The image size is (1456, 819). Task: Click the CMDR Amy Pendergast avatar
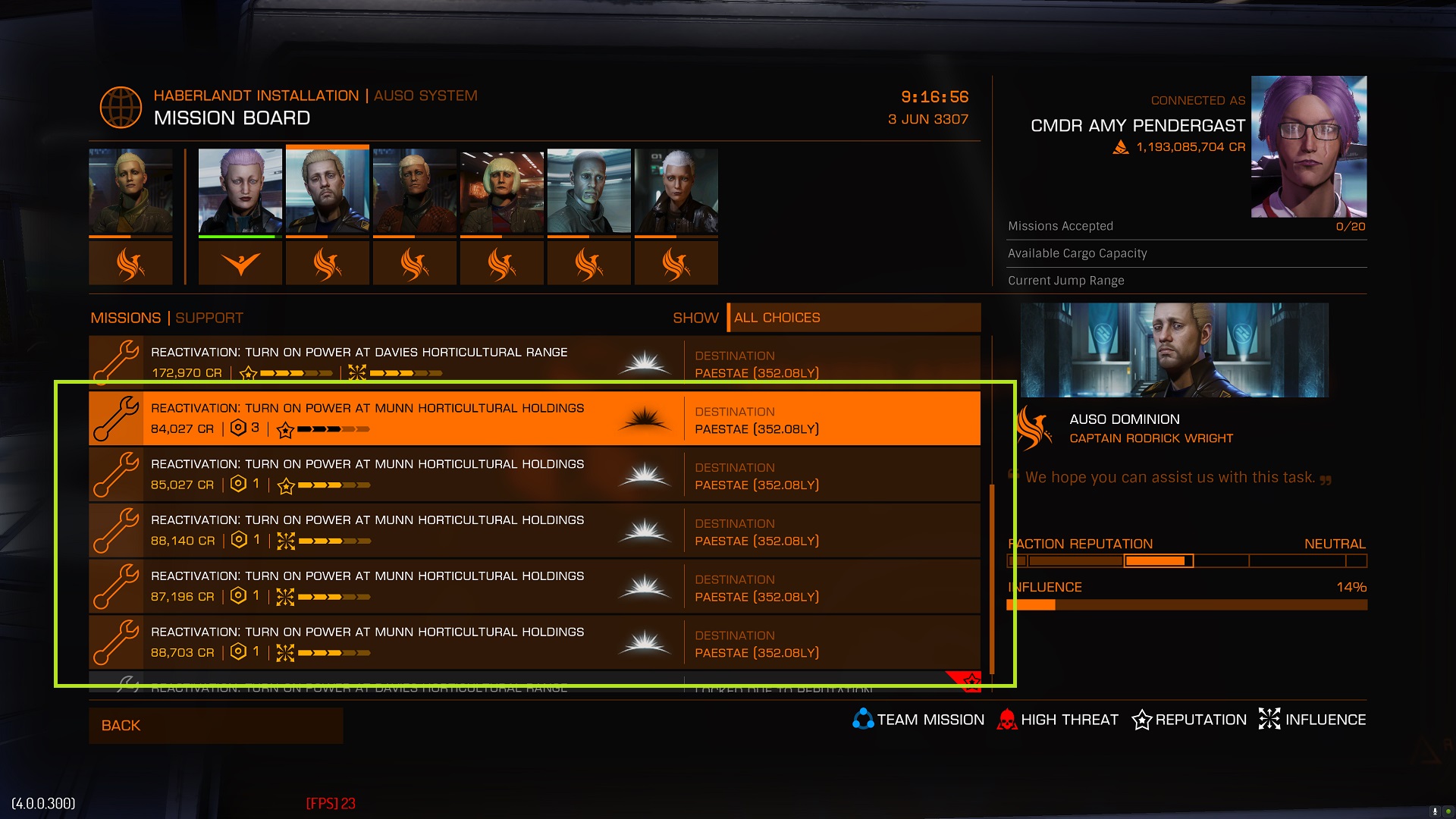1309,146
